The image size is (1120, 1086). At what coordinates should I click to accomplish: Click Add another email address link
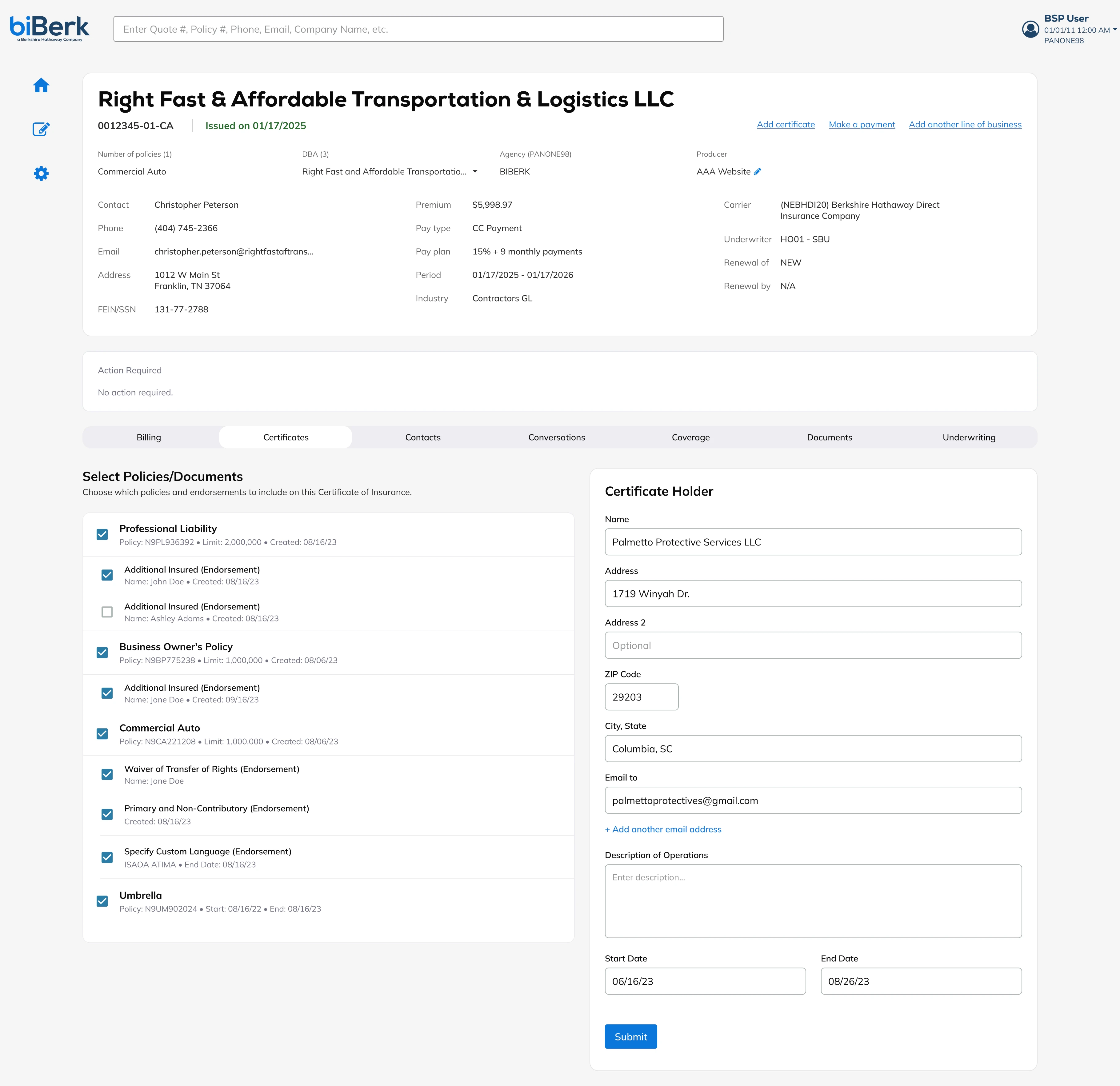[663, 829]
